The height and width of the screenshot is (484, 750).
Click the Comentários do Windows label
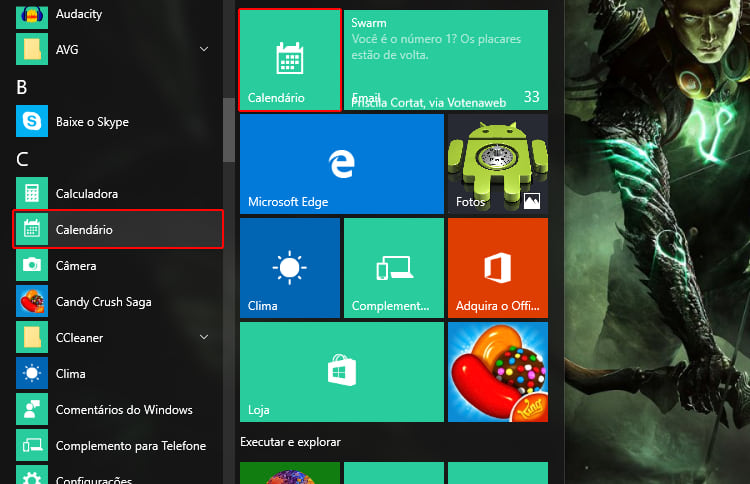pos(124,410)
